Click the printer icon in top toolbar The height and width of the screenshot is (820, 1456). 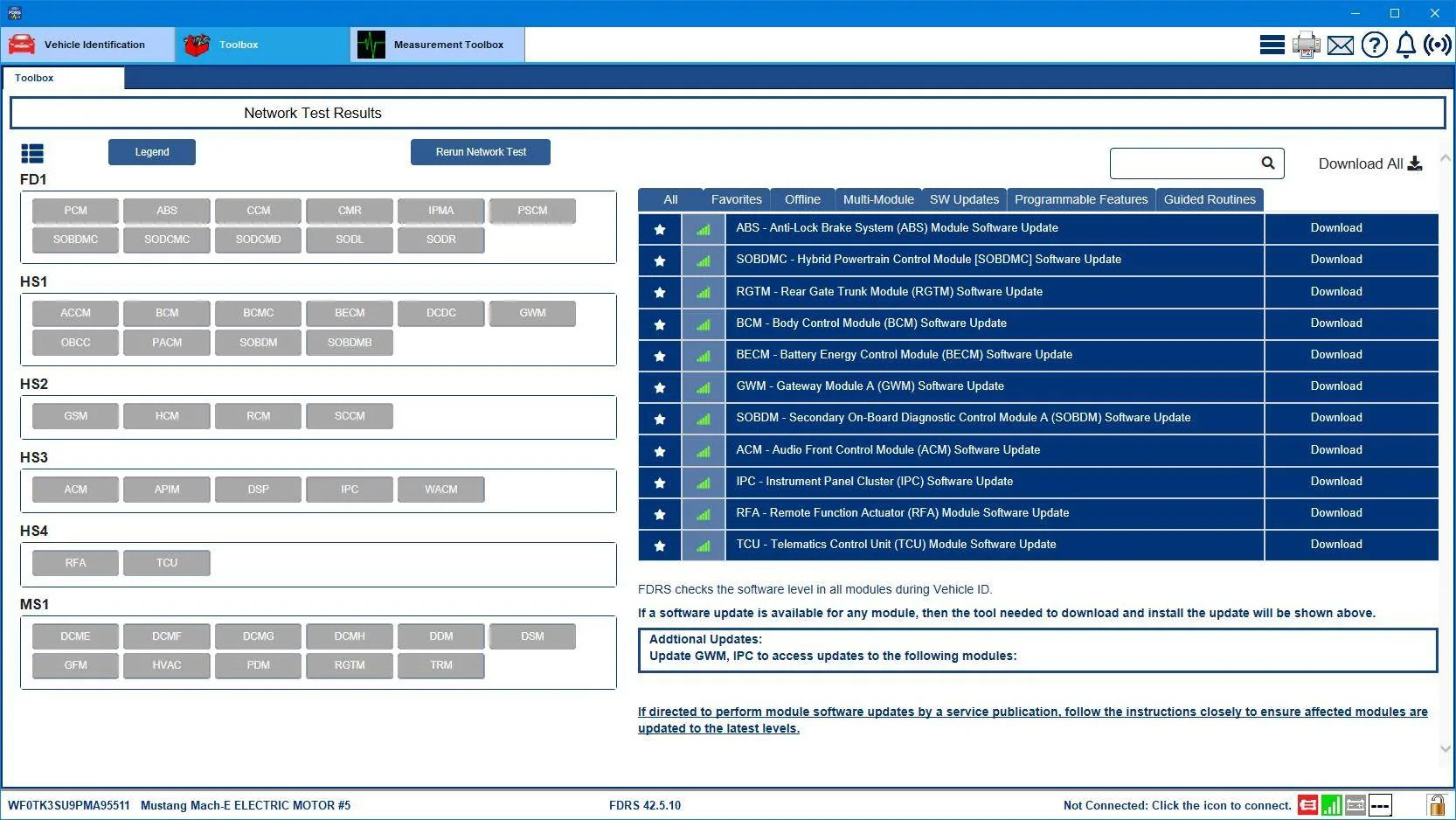click(x=1307, y=45)
